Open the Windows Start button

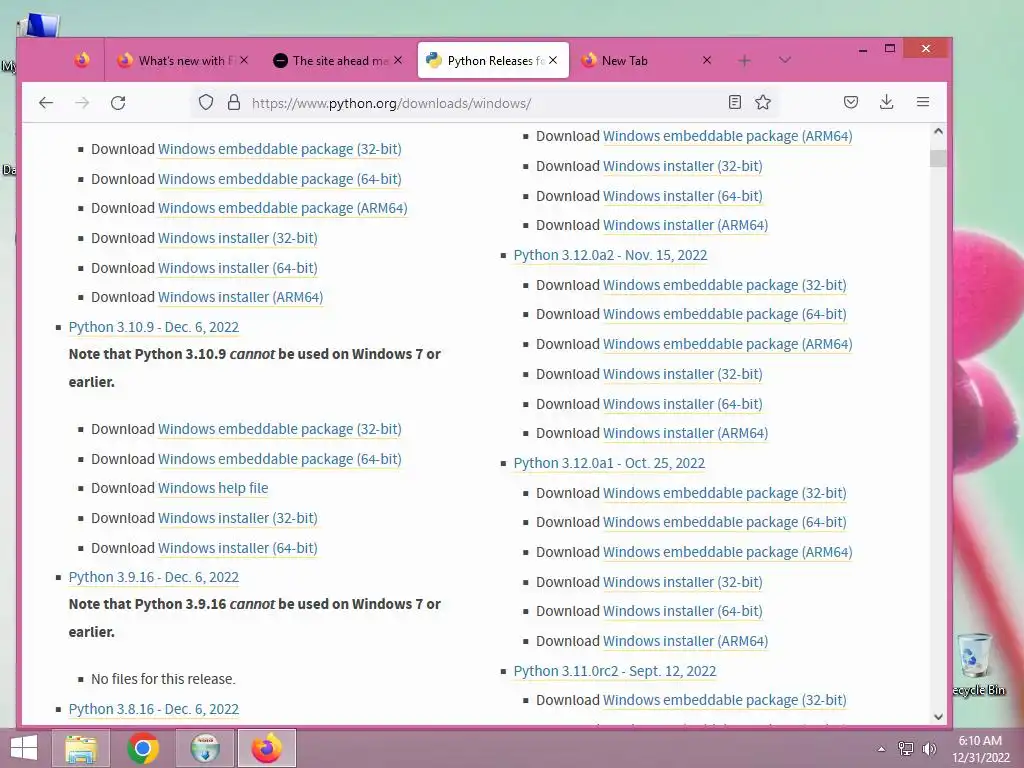24,748
